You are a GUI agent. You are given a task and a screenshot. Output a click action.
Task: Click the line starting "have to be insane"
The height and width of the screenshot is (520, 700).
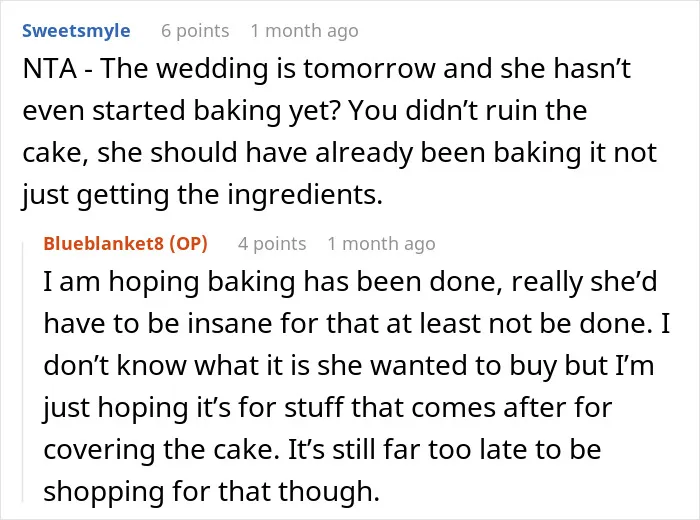coord(357,324)
